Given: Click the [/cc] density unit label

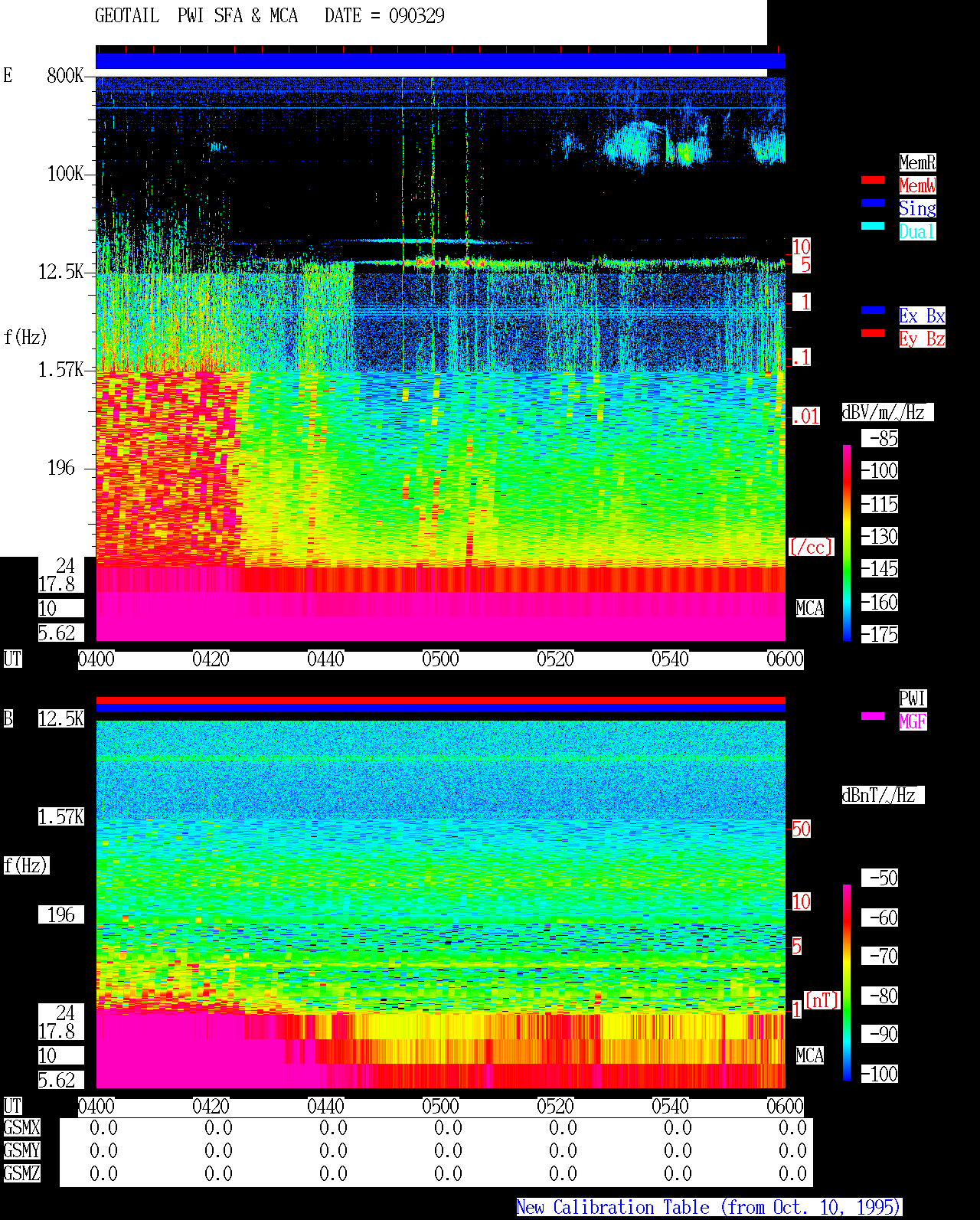Looking at the screenshot, I should pos(811,548).
